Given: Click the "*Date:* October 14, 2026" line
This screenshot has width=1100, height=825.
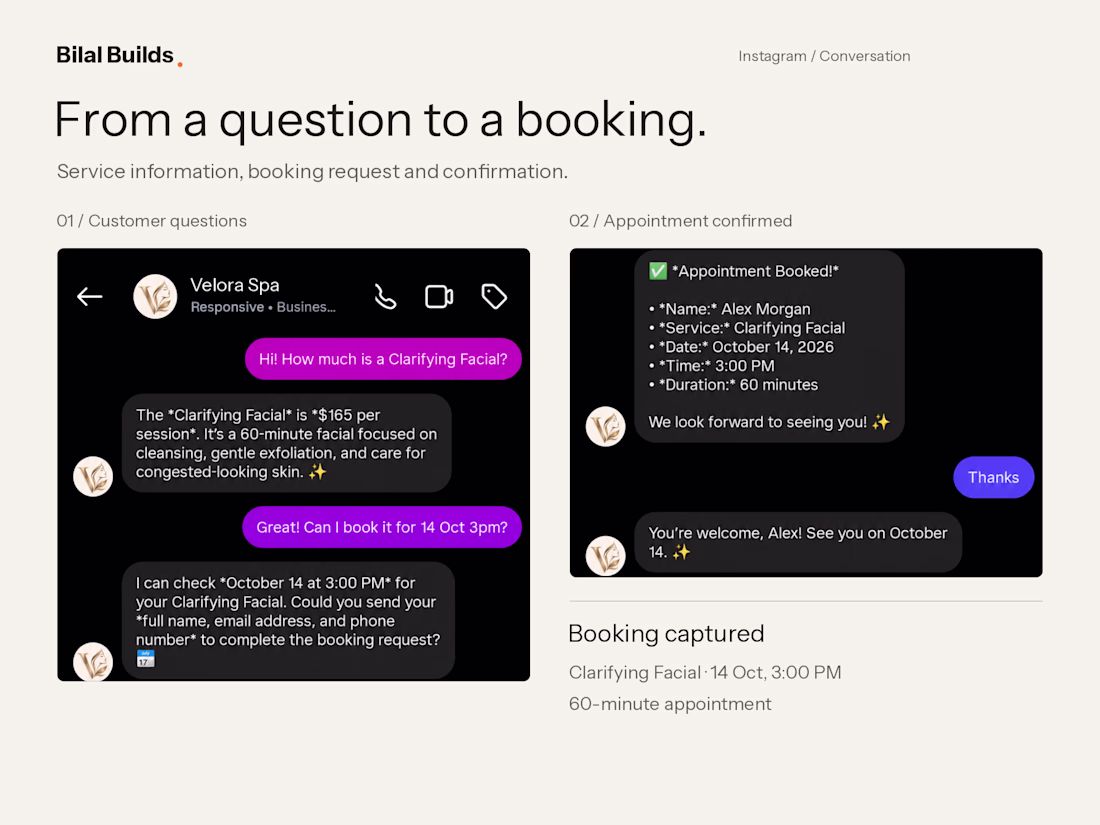Looking at the screenshot, I should click(x=742, y=347).
